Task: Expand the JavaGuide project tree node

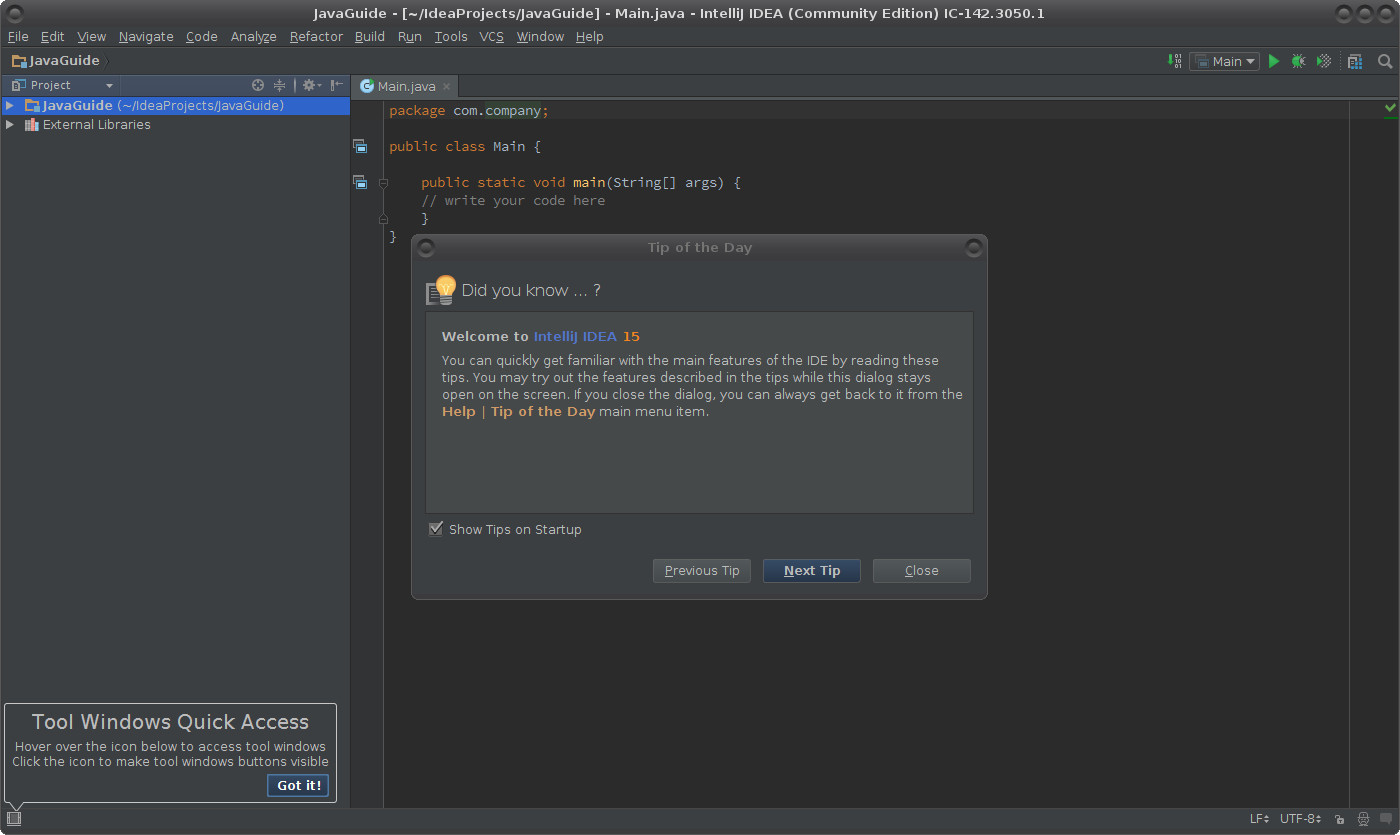Action: [10, 105]
